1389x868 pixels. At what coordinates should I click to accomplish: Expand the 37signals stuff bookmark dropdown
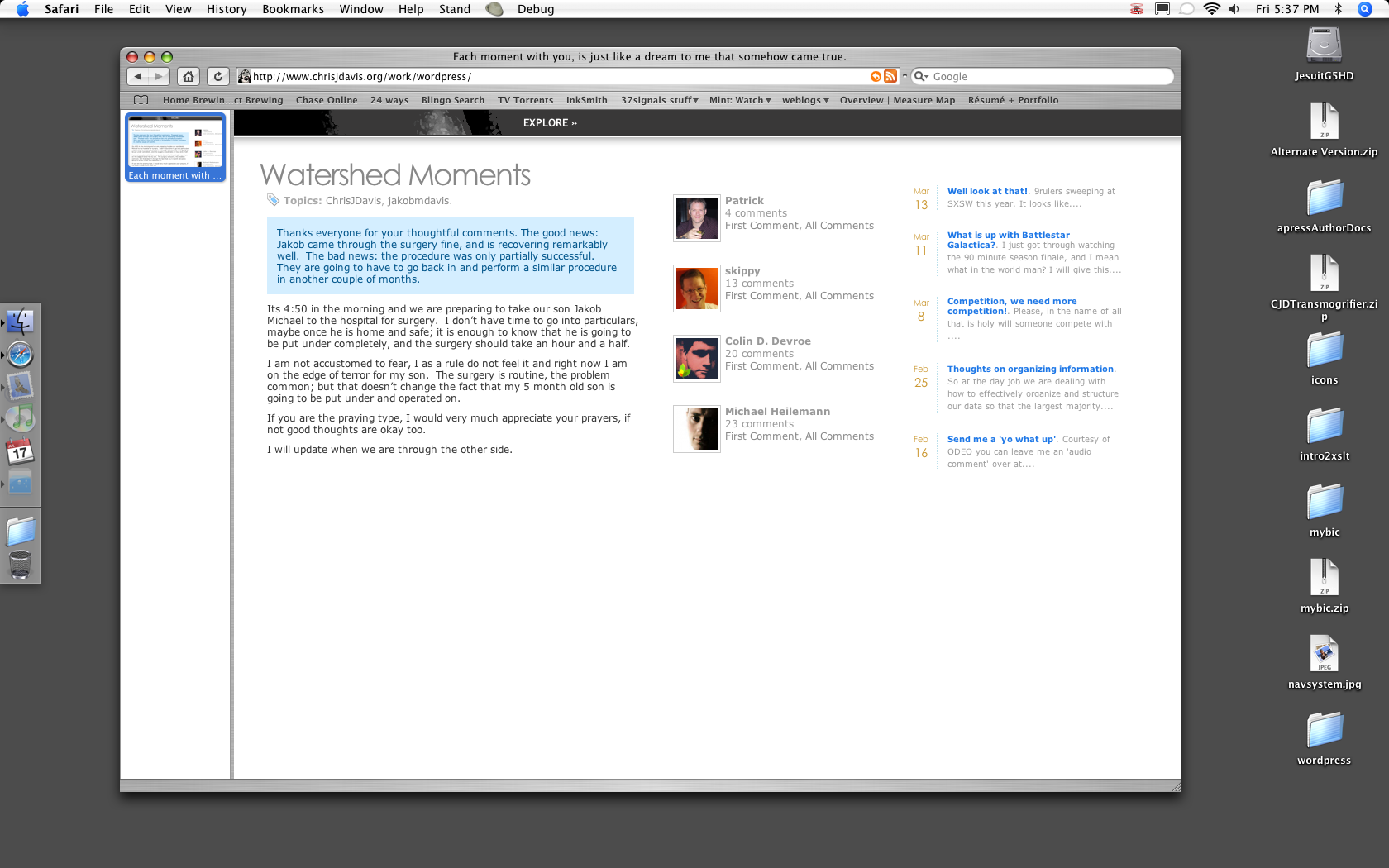pos(660,100)
